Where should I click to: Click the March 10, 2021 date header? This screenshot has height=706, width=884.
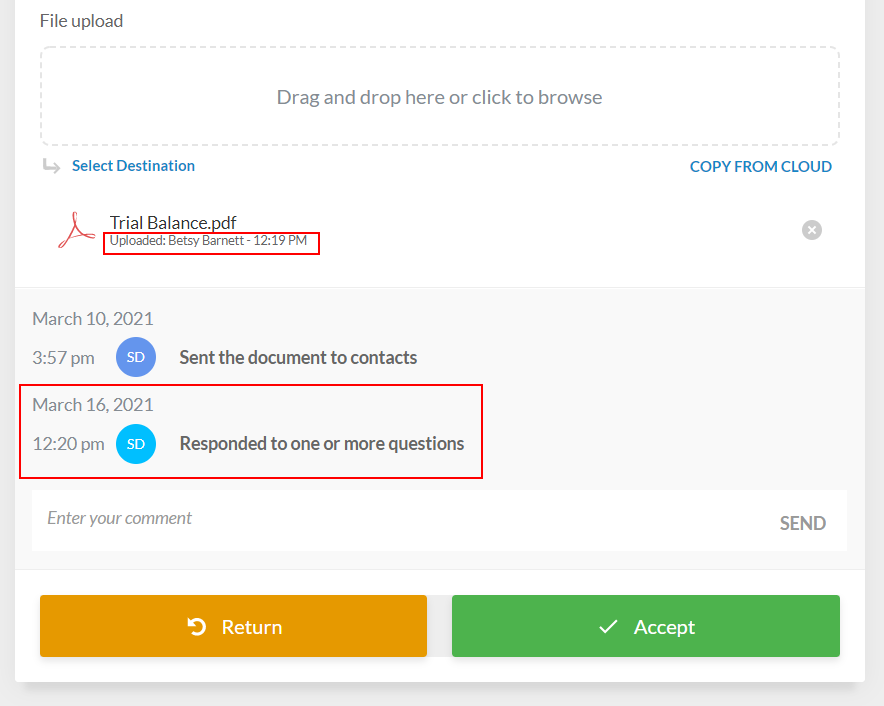tap(93, 319)
